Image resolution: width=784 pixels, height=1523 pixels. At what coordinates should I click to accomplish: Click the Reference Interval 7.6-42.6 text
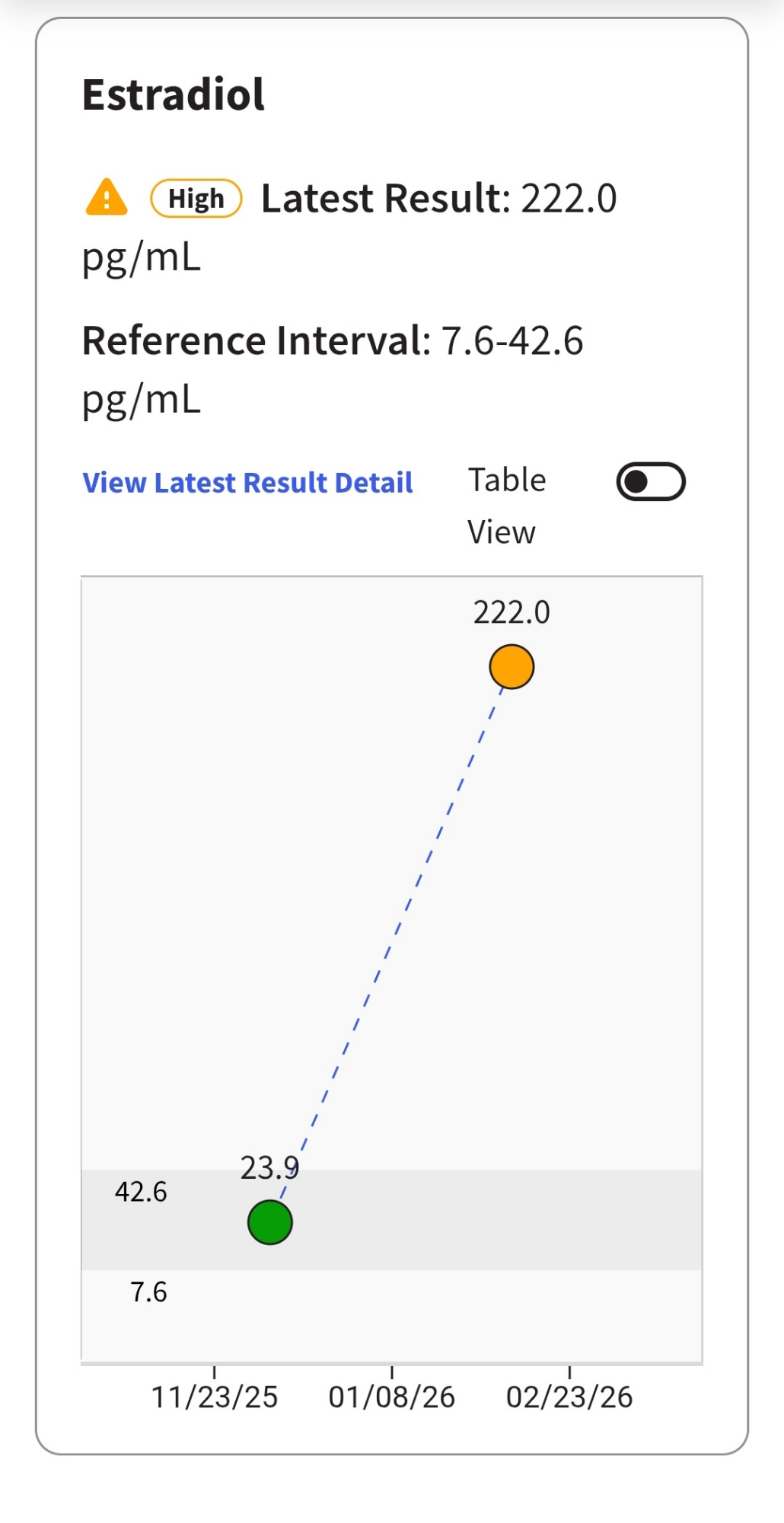pyautogui.click(x=333, y=340)
